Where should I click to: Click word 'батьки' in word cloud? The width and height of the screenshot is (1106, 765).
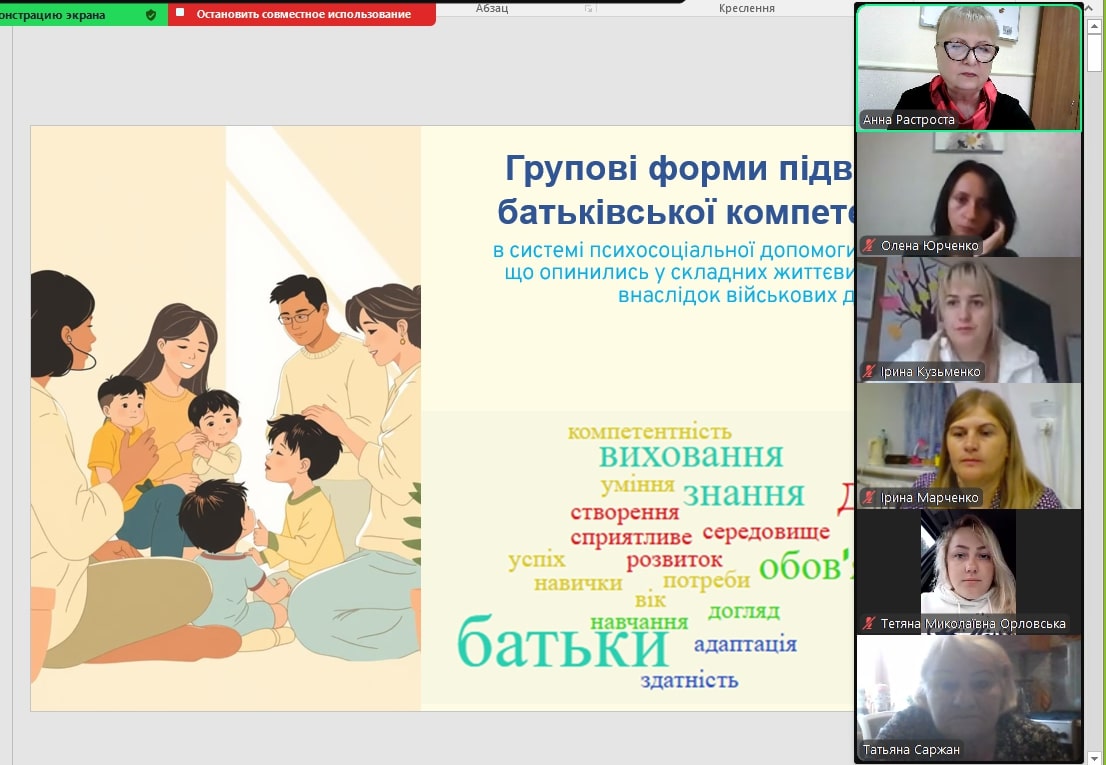pyautogui.click(x=562, y=642)
